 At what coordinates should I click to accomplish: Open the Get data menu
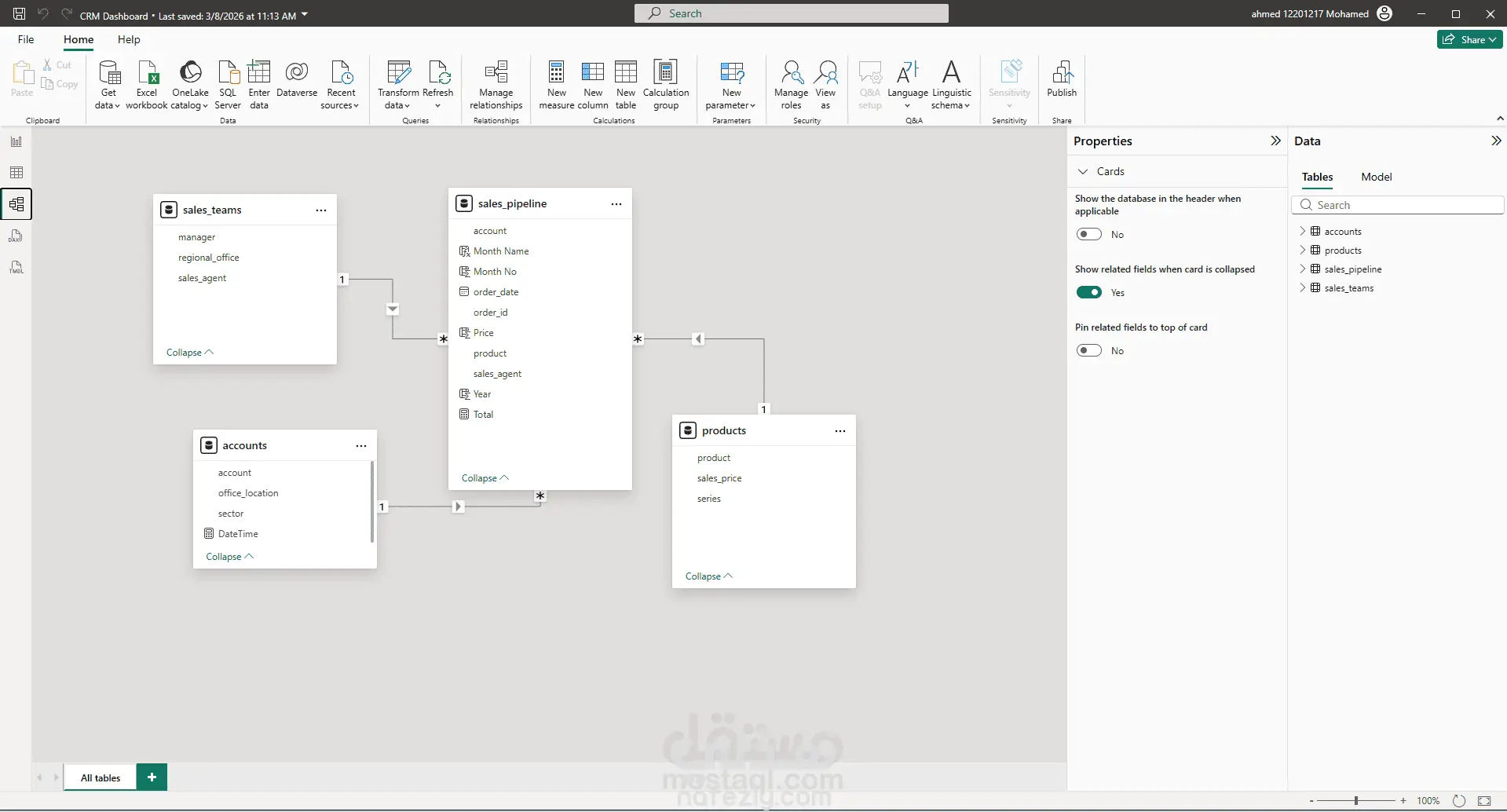(x=108, y=85)
